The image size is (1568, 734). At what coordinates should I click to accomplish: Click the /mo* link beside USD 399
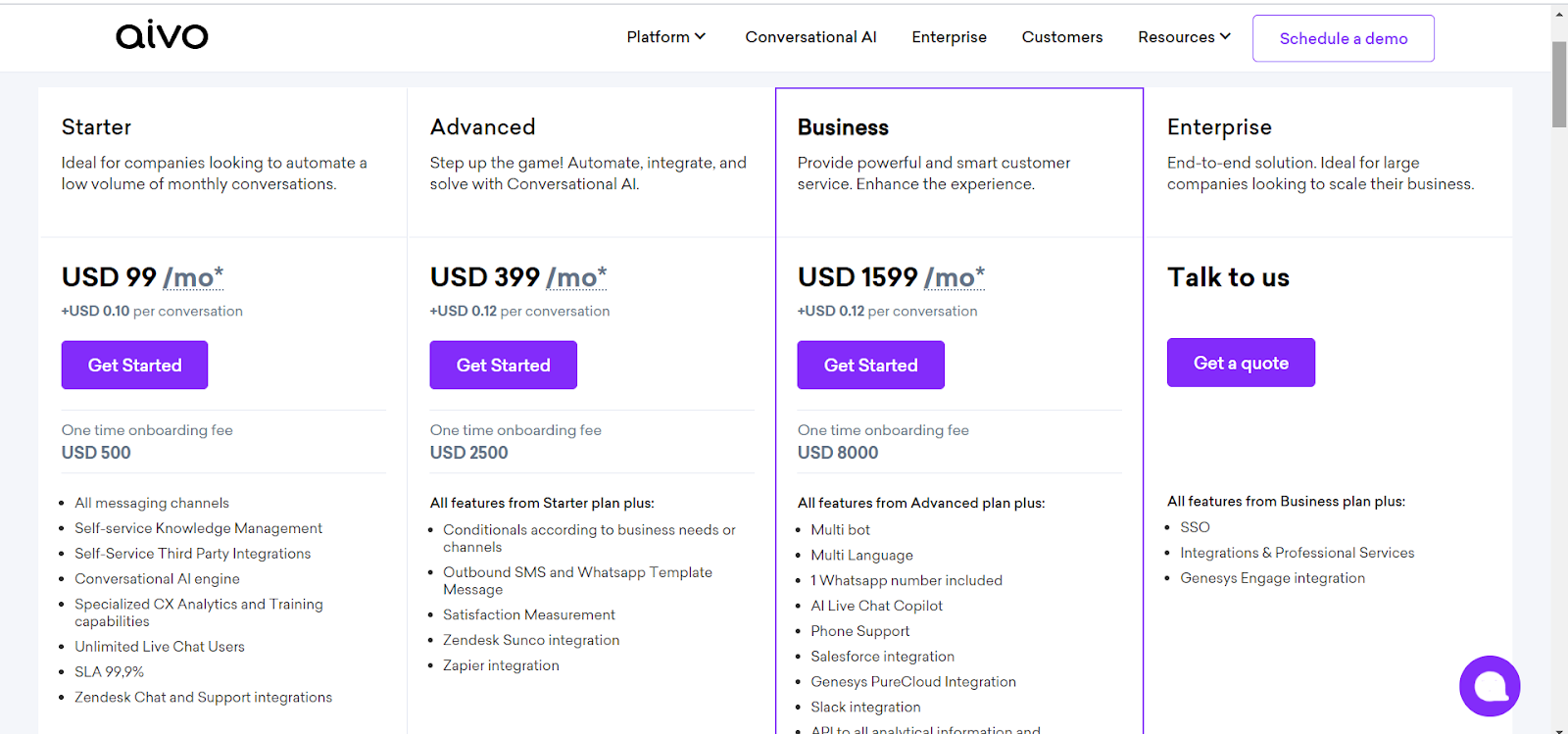tap(576, 277)
